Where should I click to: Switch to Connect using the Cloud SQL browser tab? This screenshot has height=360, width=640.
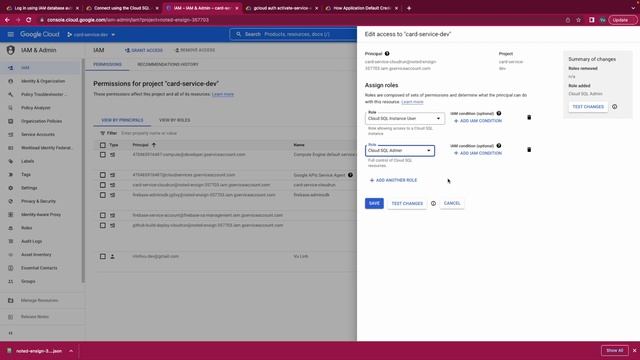(x=122, y=8)
